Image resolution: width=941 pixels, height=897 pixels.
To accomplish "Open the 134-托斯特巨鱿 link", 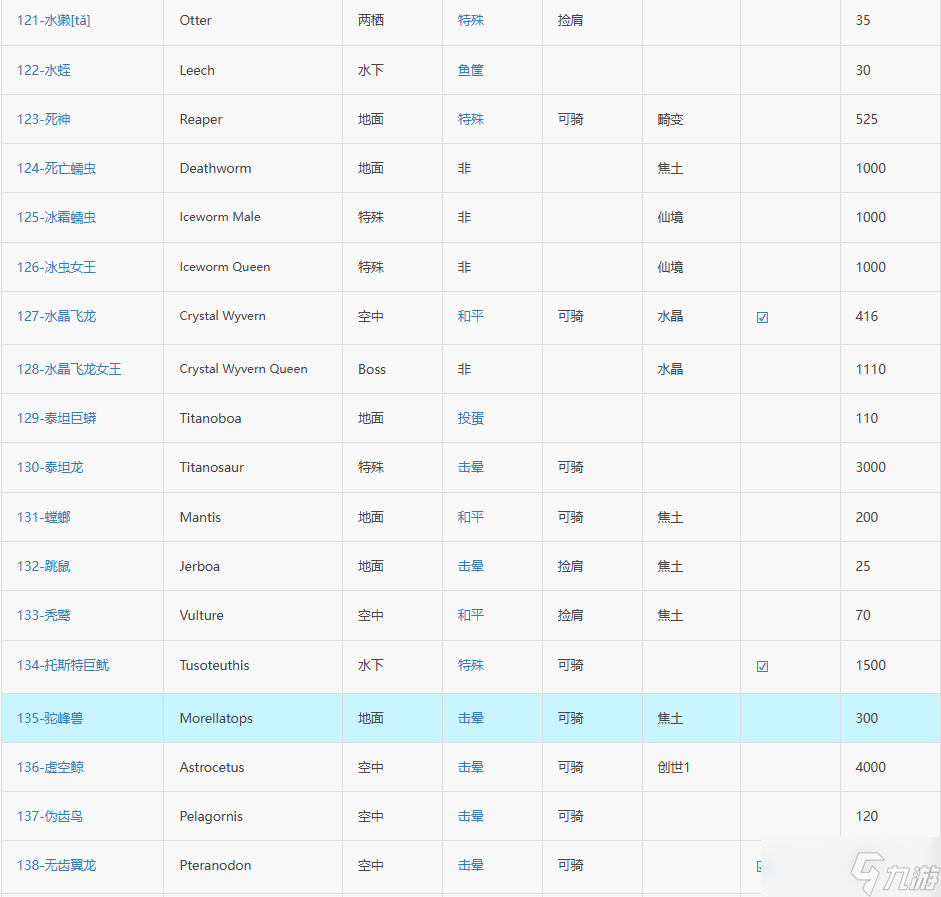I will click(63, 665).
